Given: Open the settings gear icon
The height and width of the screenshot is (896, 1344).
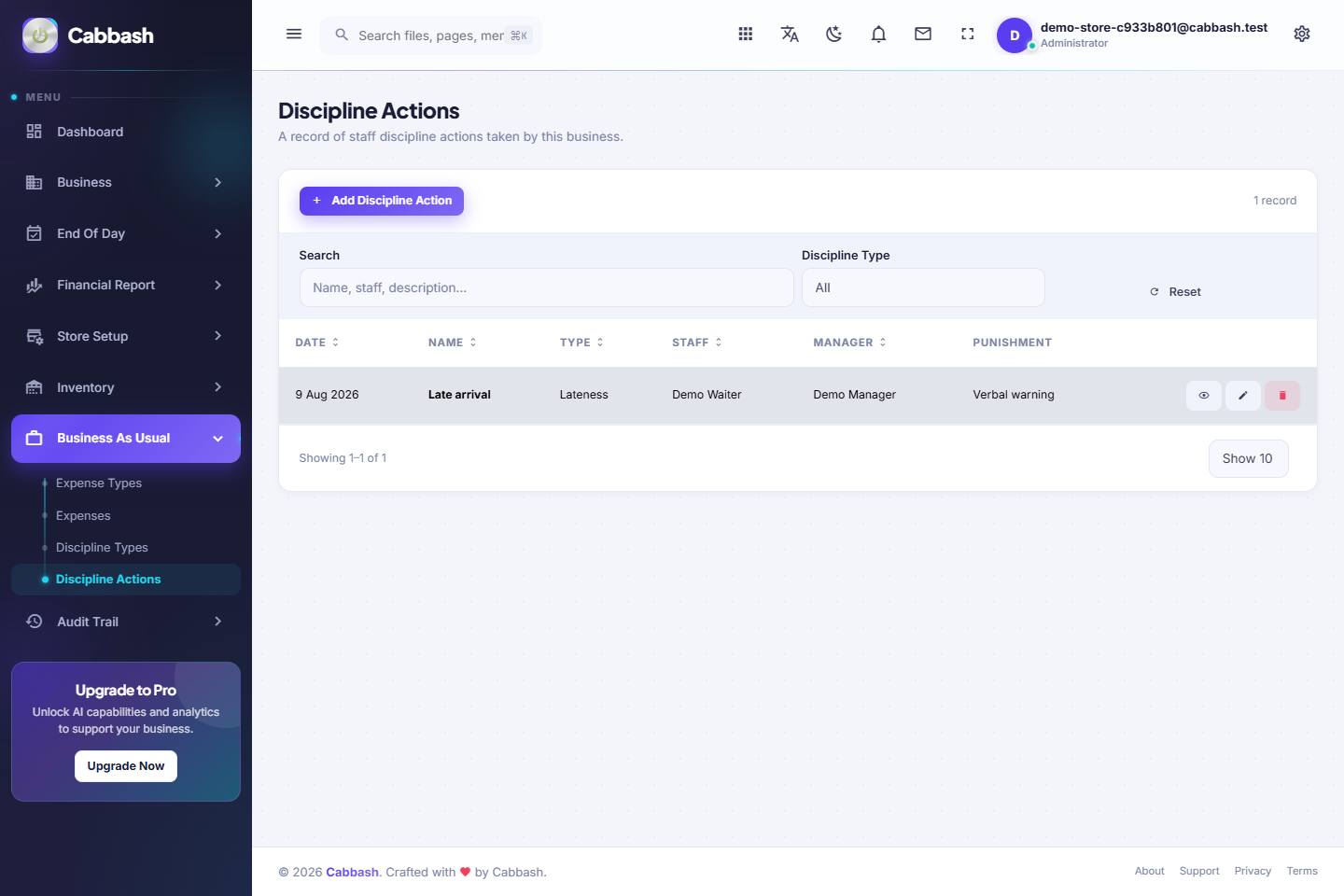Looking at the screenshot, I should [x=1302, y=35].
